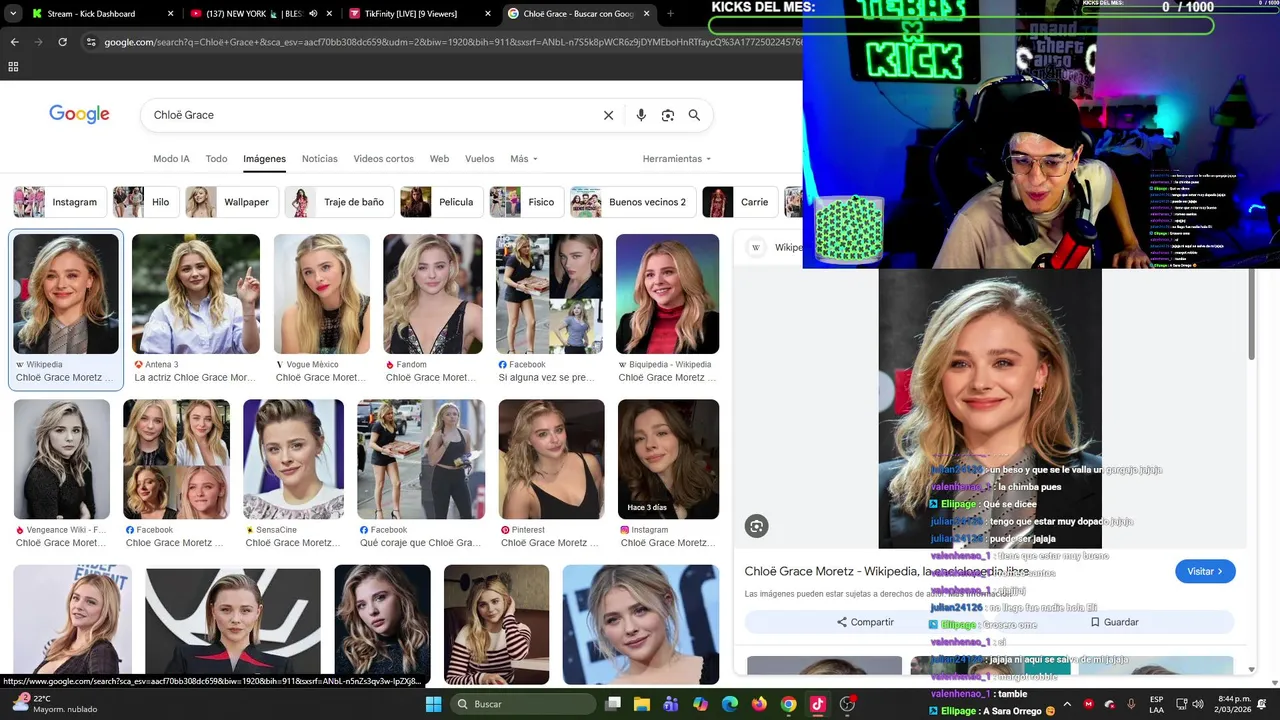Viewport: 1280px width, 720px height.
Task: Open the Modo IA tab
Action: pyautogui.click(x=171, y=159)
